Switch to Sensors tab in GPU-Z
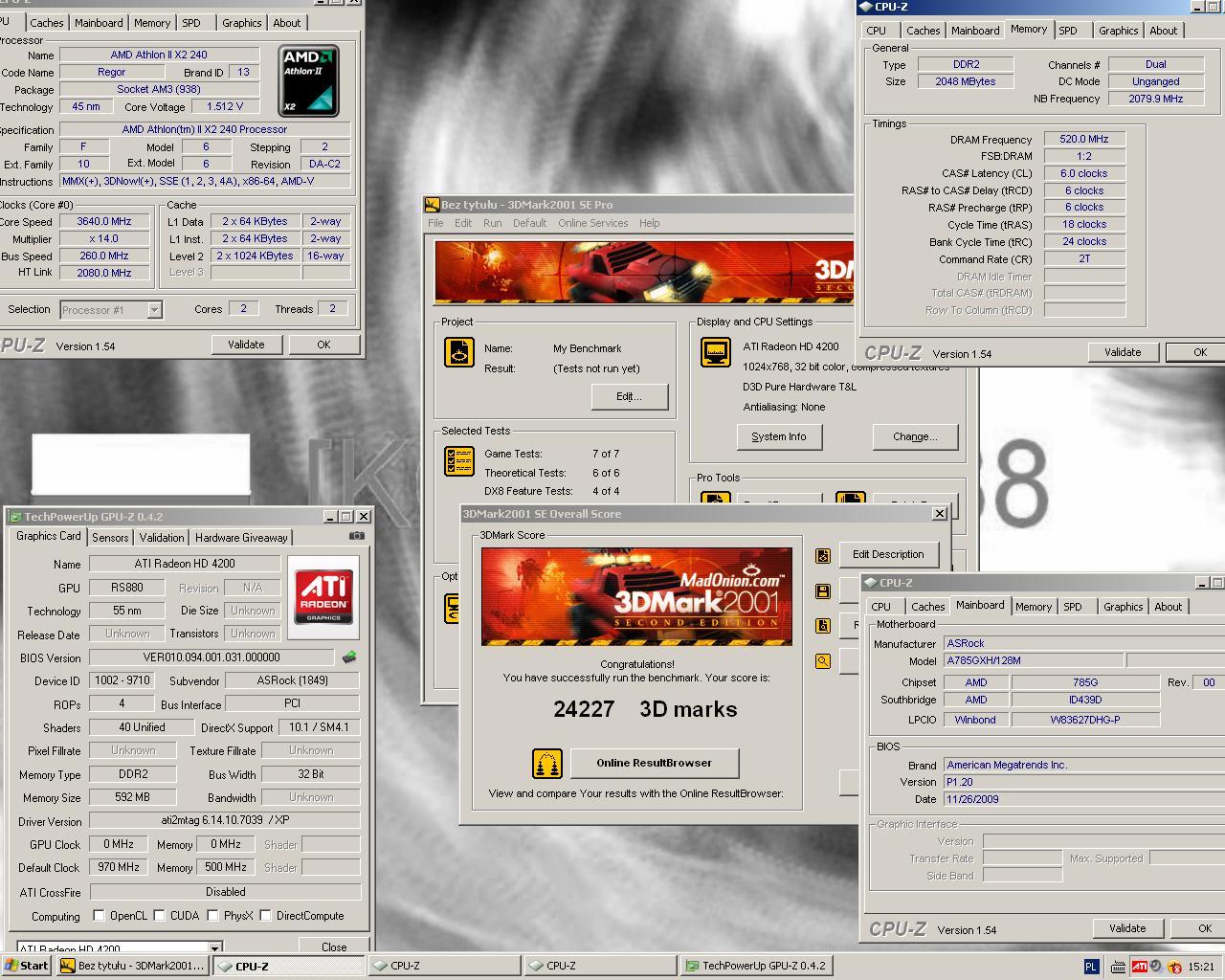 110,538
